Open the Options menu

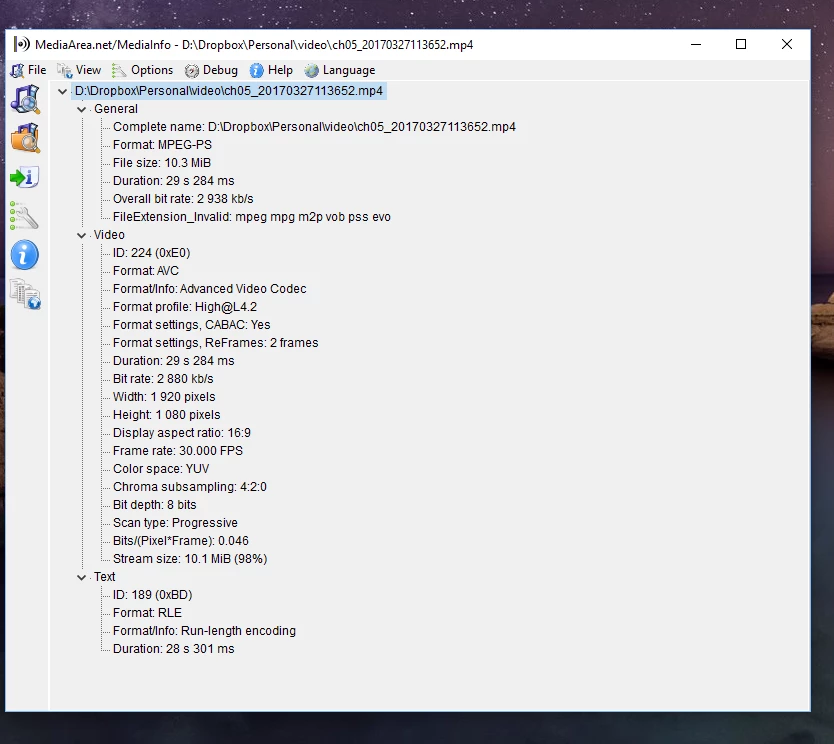[x=152, y=70]
